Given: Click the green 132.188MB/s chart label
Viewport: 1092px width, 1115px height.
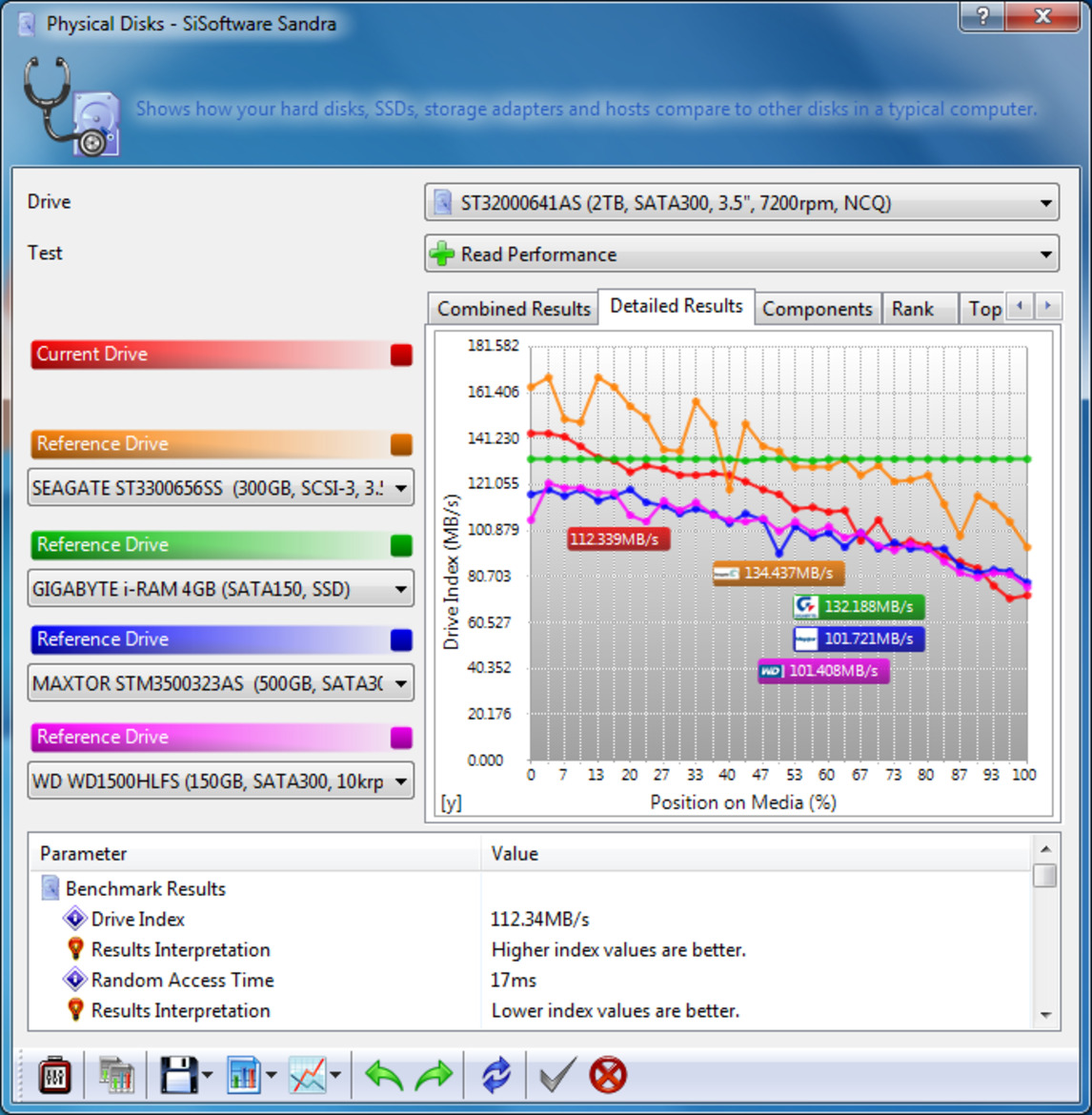Looking at the screenshot, I should pyautogui.click(x=859, y=606).
